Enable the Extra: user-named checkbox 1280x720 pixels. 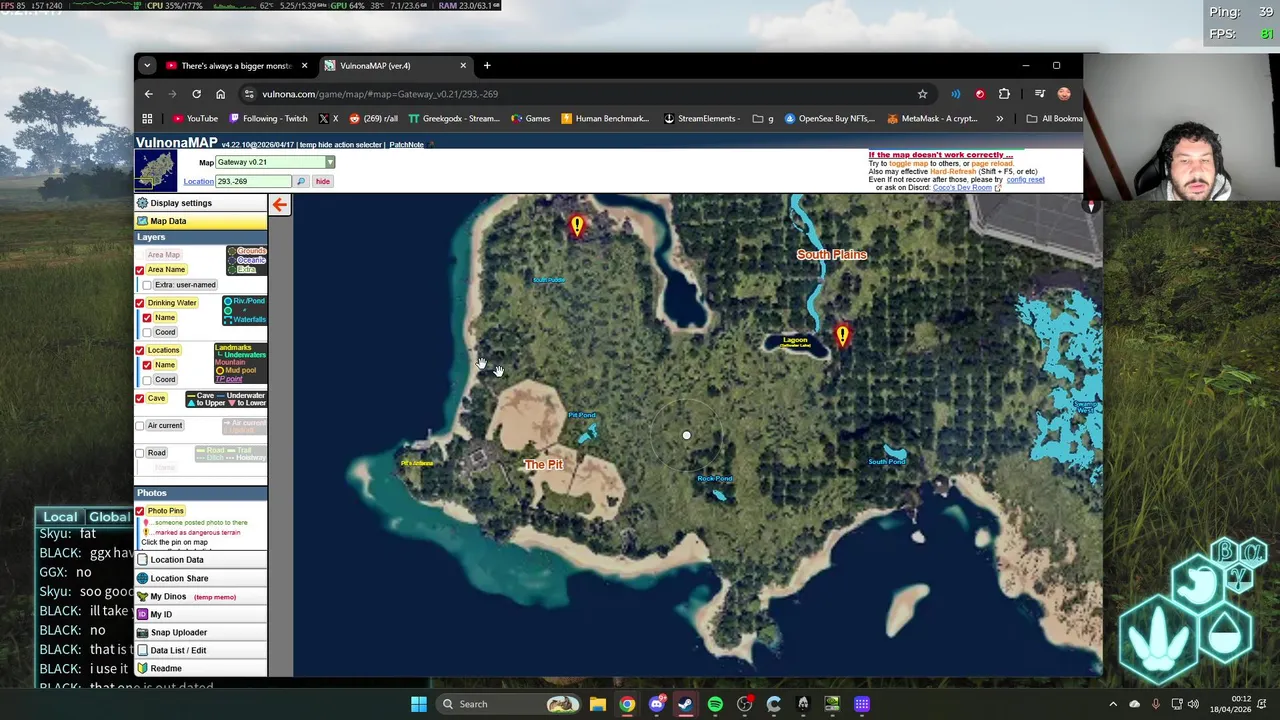pos(147,285)
